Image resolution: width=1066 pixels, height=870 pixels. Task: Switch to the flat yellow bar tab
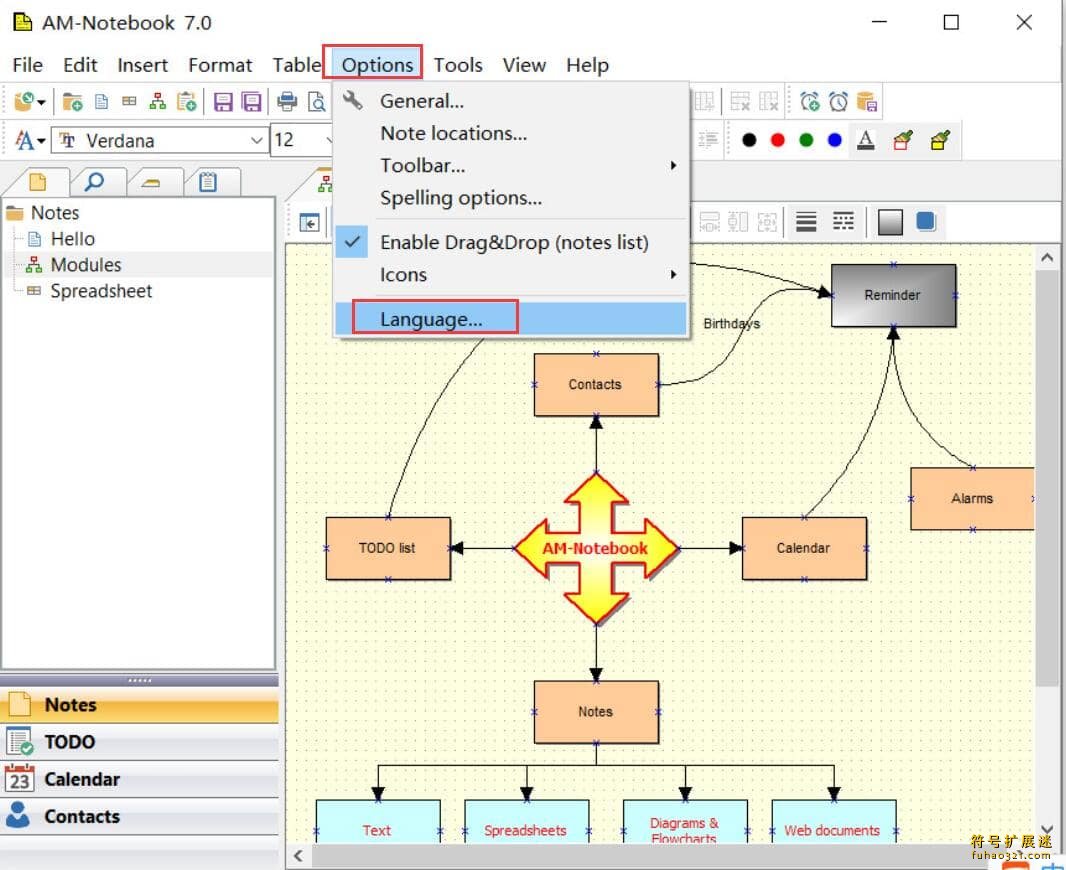coord(151,182)
